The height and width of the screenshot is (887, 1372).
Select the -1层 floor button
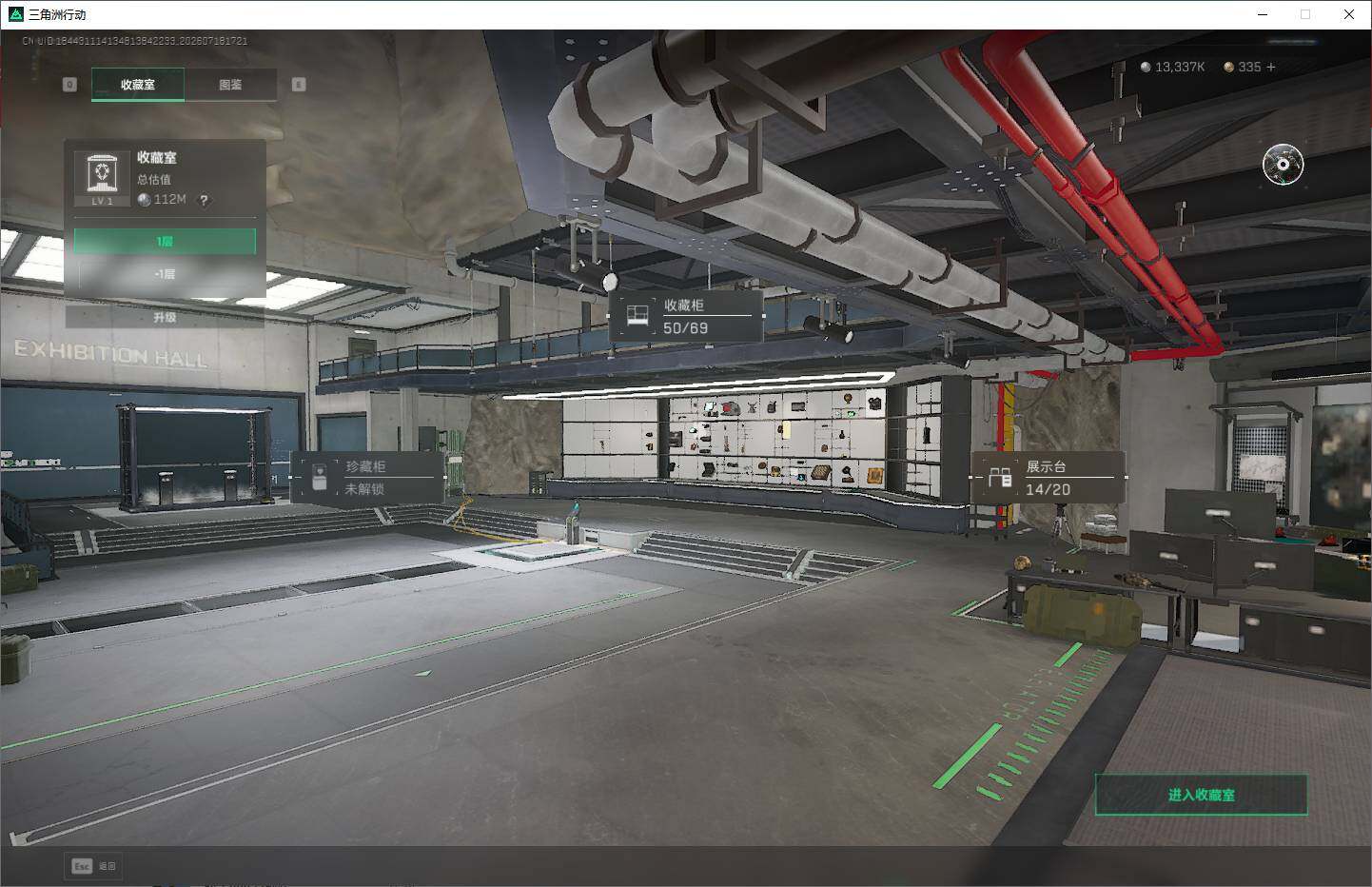[x=165, y=274]
